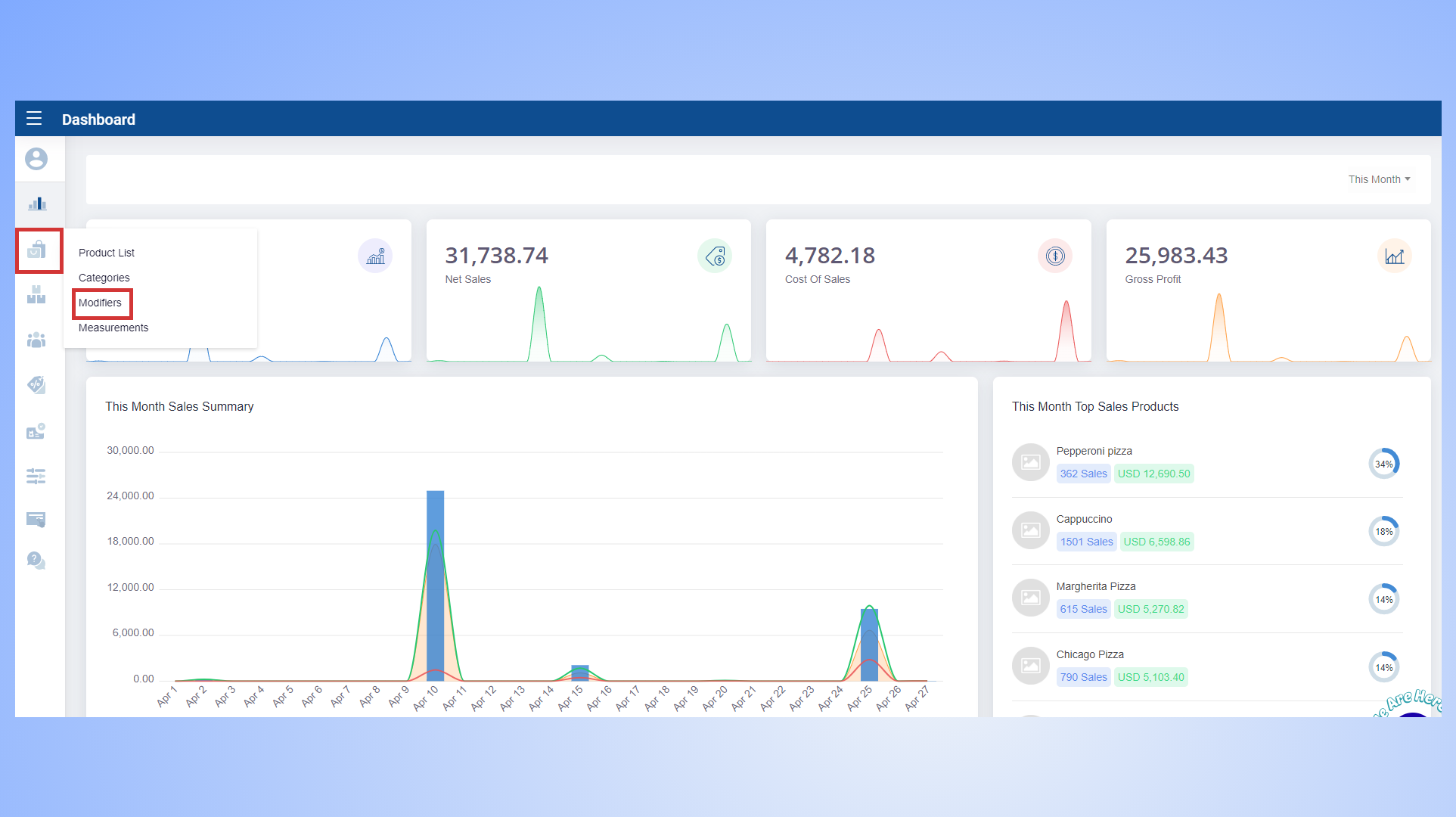Select Categories from the submenu
This screenshot has width=1456, height=817.
coord(104,278)
